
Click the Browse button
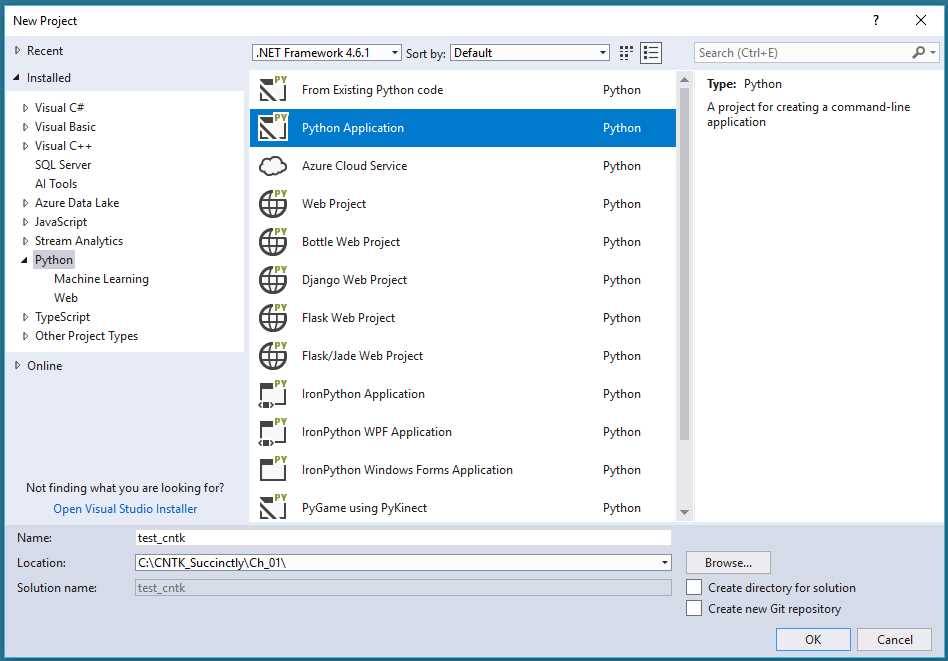[726, 562]
